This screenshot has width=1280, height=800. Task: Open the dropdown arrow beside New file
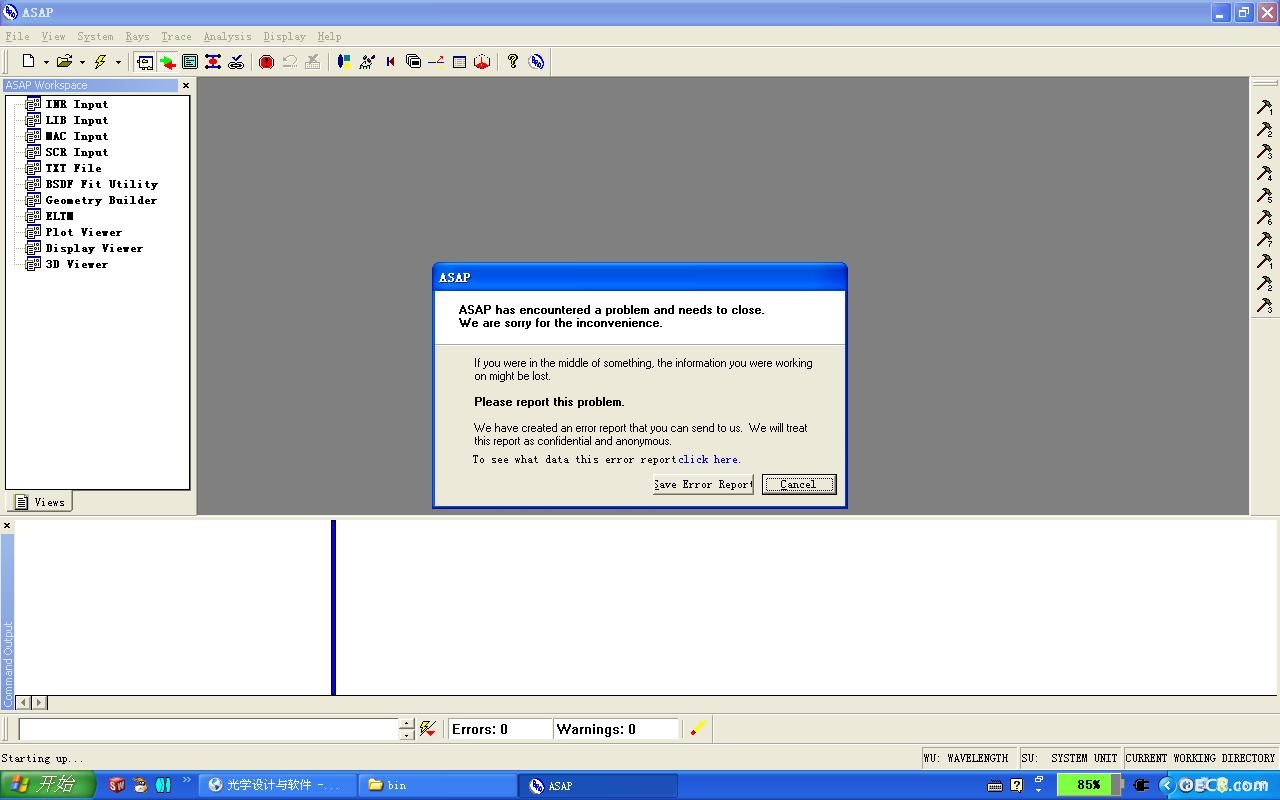[46, 62]
